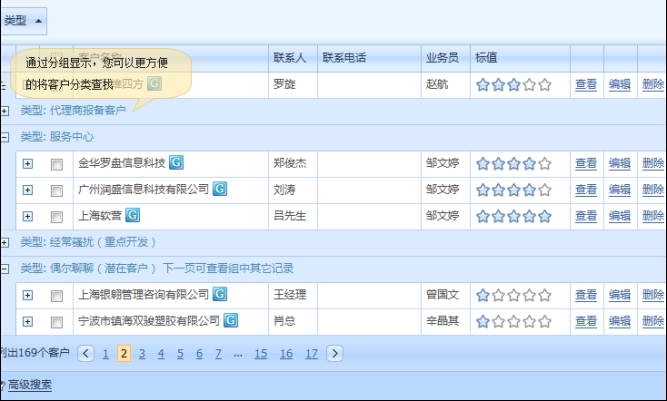The image size is (667, 401).
Task: Set first star rating for 广州润盛信息科技有限公司
Action: coord(483,190)
